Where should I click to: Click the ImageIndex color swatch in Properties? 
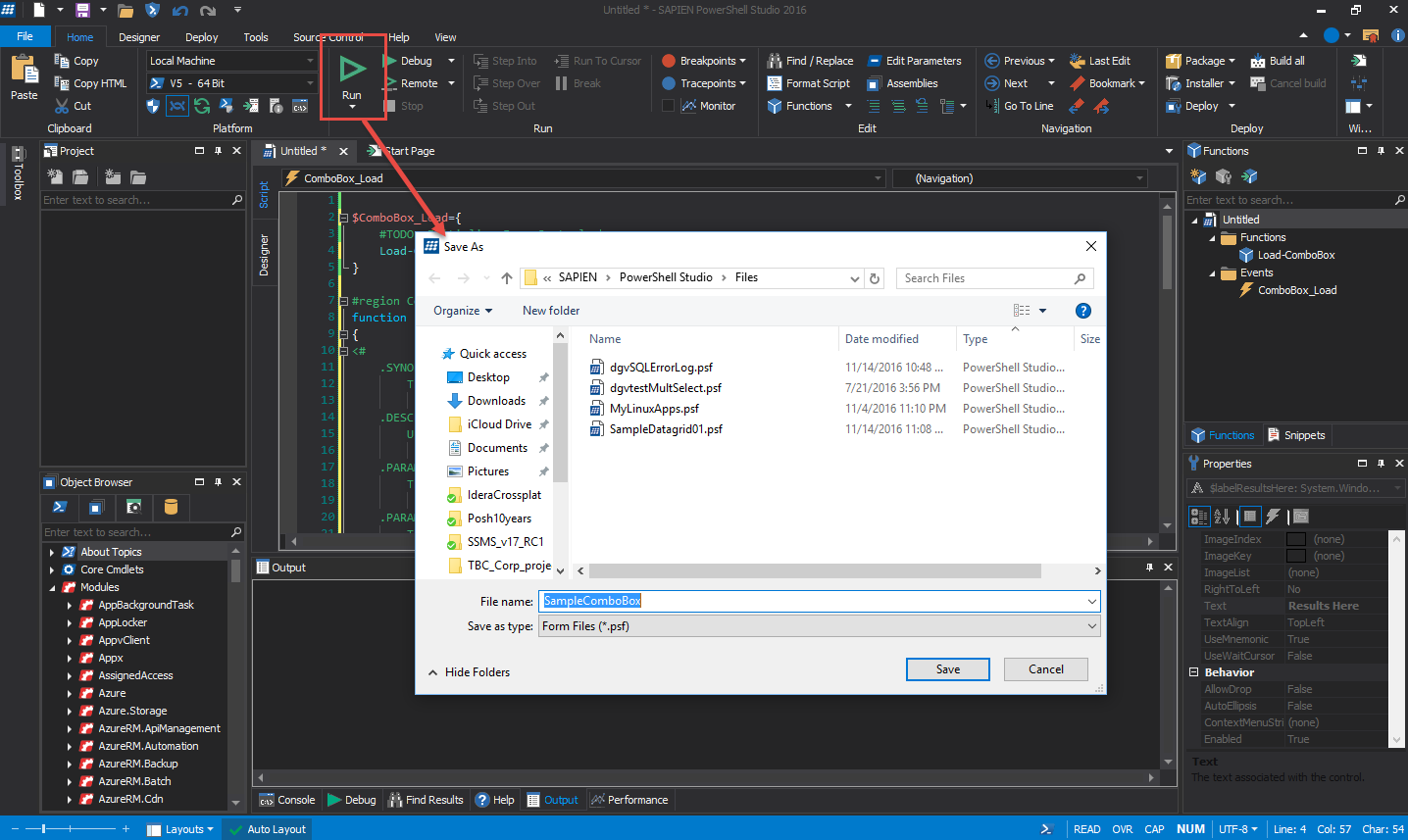coord(1296,539)
